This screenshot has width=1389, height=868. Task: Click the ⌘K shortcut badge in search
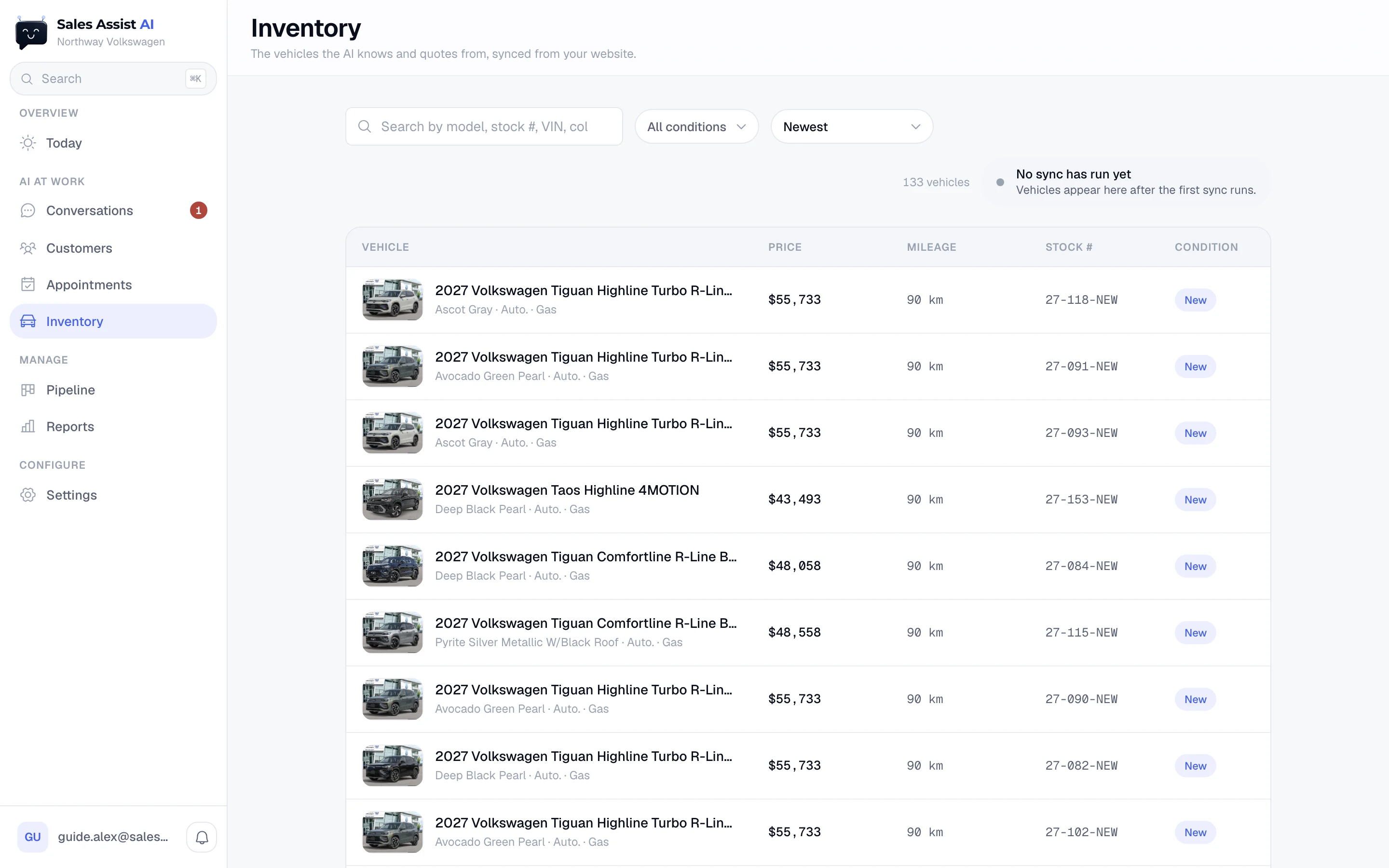pos(195,79)
